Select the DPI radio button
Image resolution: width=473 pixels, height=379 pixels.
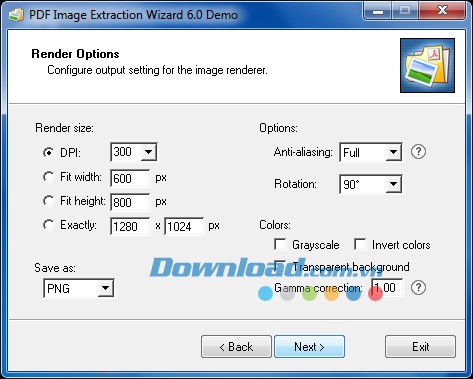(48, 153)
